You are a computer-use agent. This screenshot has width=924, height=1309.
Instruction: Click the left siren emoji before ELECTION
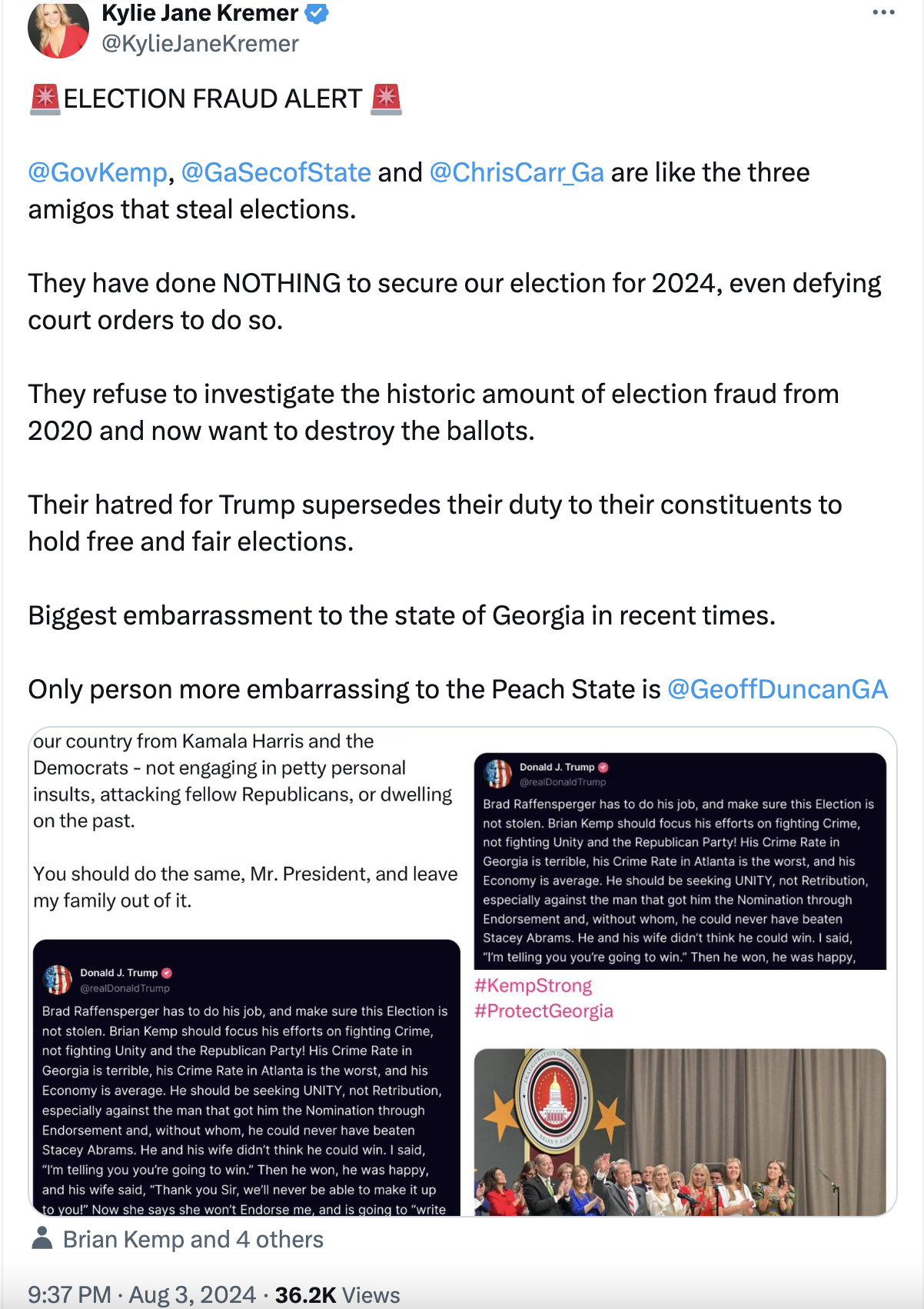45,99
